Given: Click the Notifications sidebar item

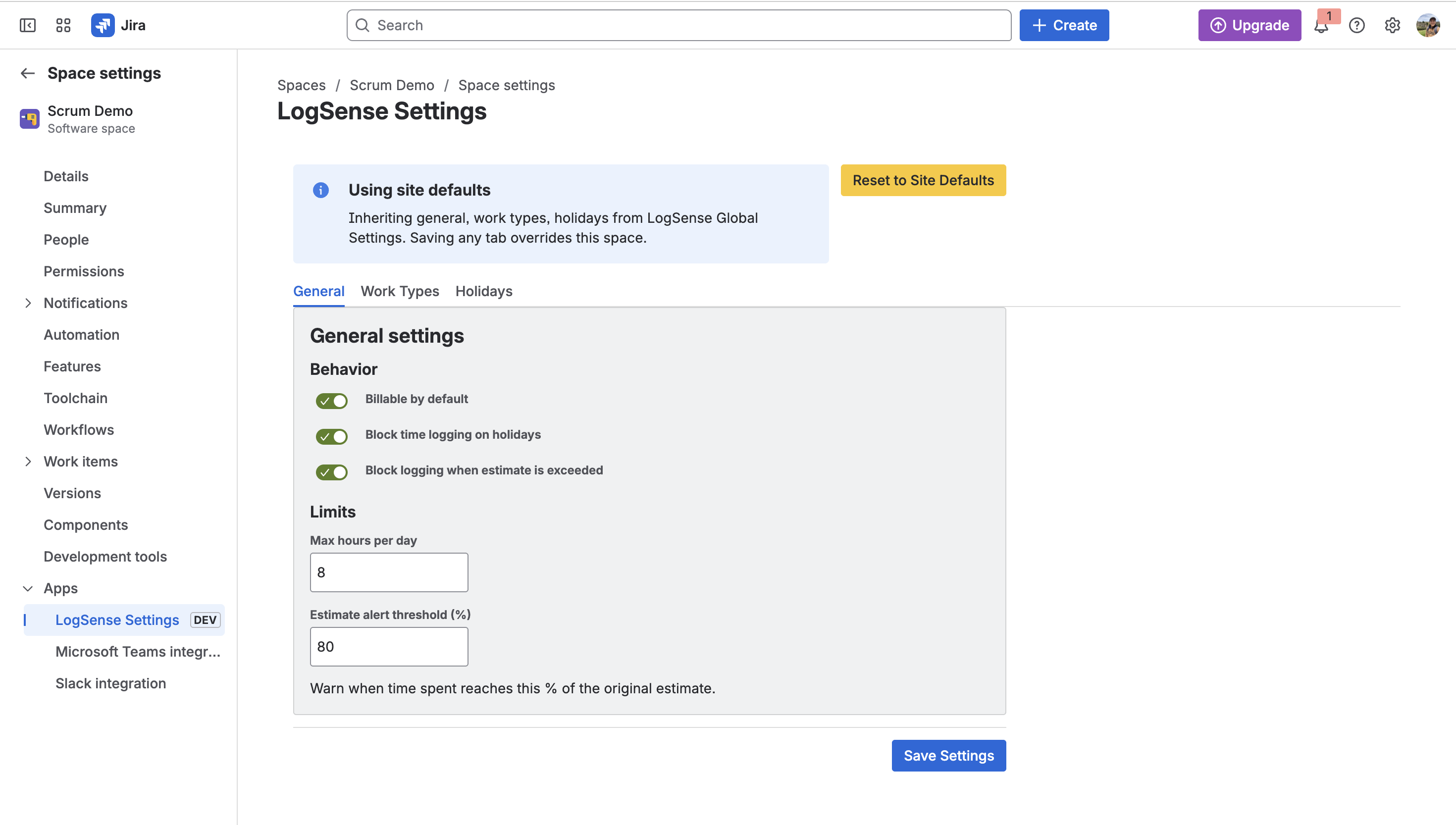Looking at the screenshot, I should (86, 303).
